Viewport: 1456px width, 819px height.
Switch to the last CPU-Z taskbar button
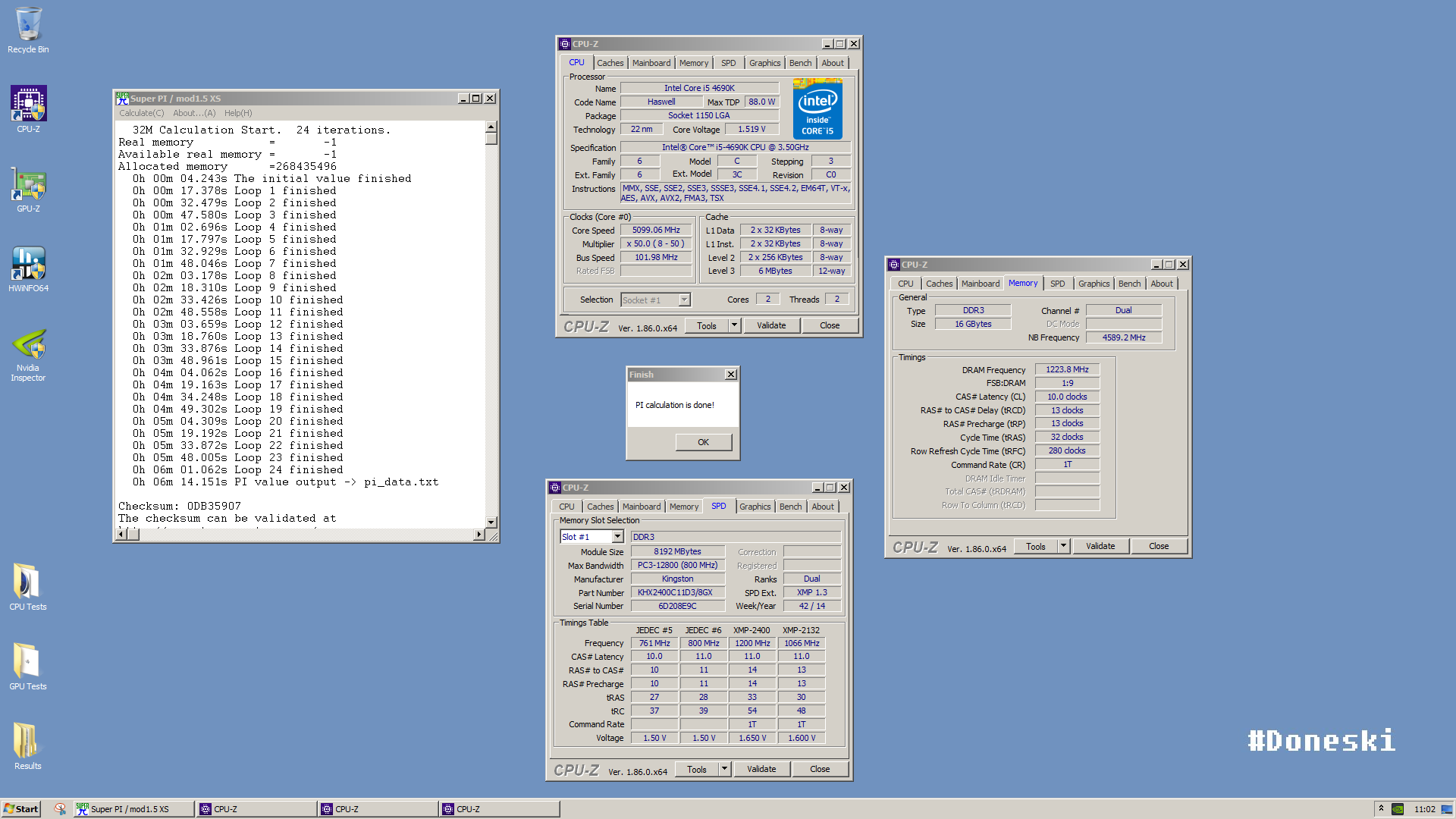(x=498, y=809)
